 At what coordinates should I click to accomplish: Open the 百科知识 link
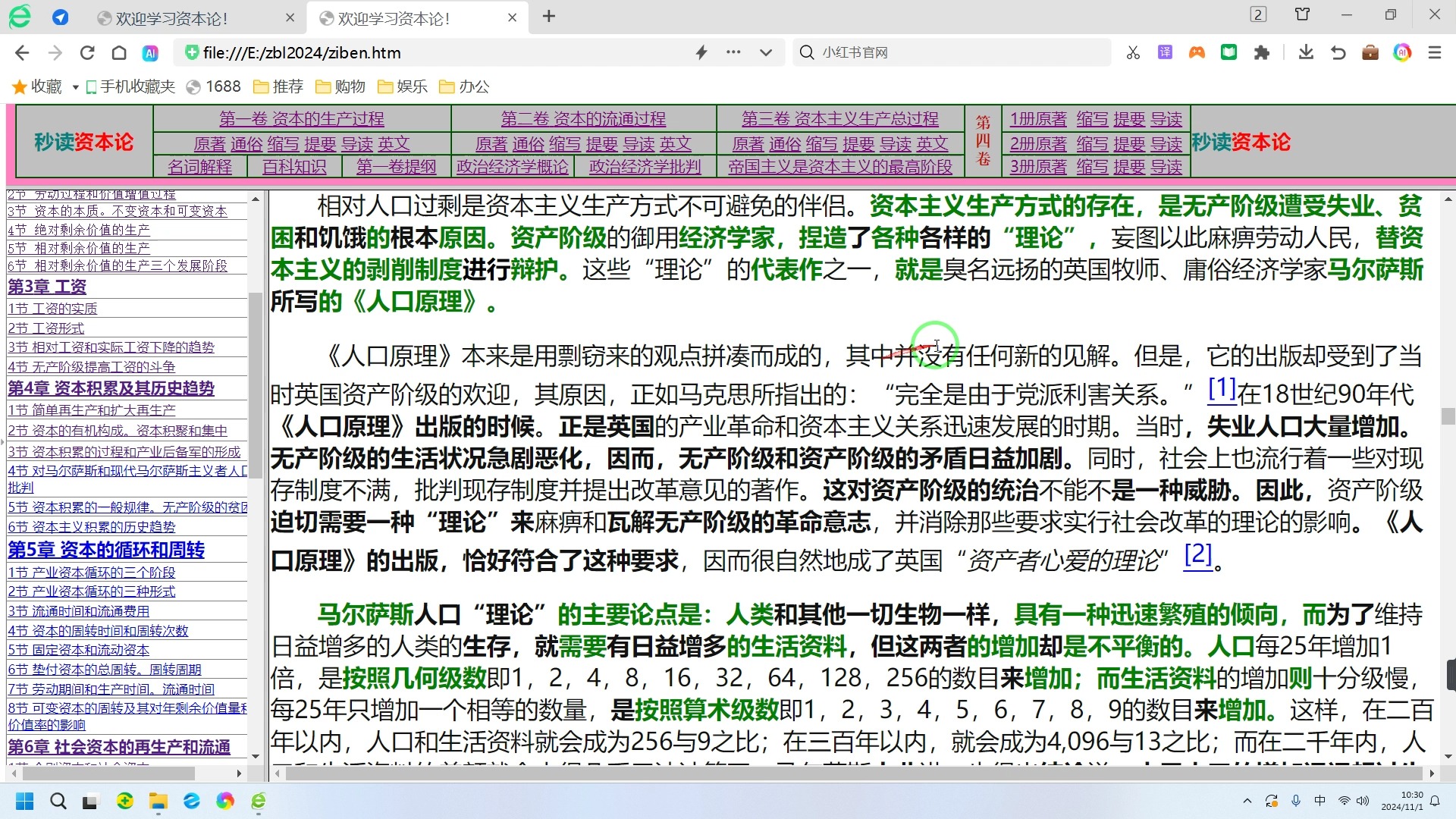point(294,166)
